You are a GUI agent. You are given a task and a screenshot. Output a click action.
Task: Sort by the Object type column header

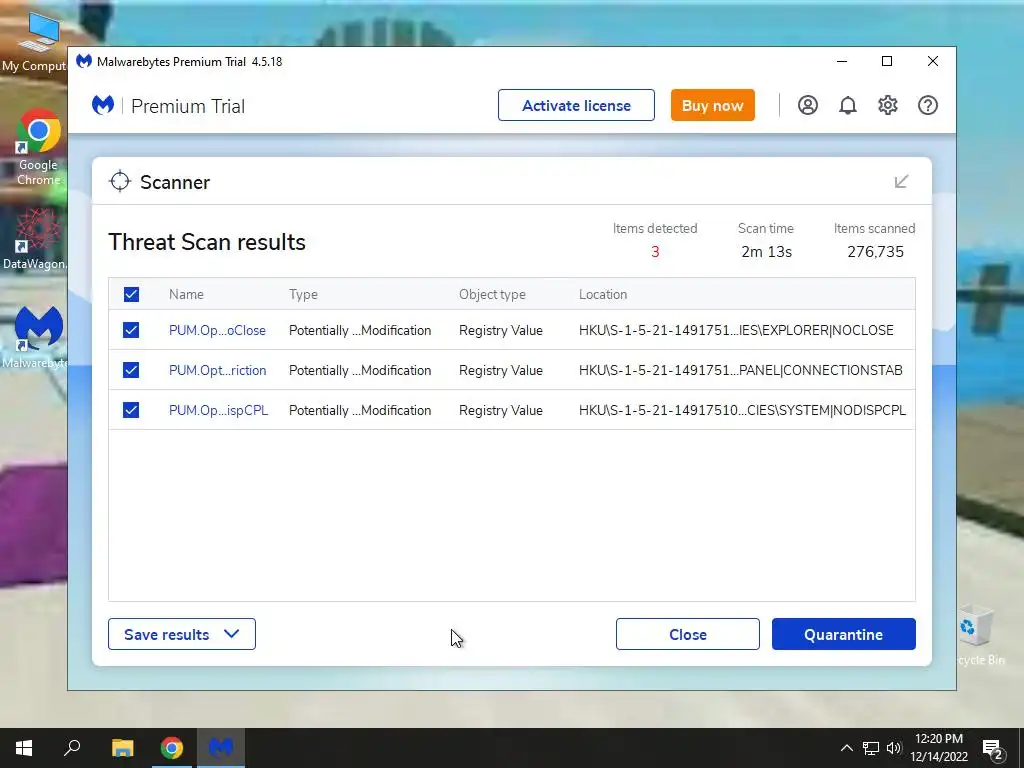(x=492, y=295)
